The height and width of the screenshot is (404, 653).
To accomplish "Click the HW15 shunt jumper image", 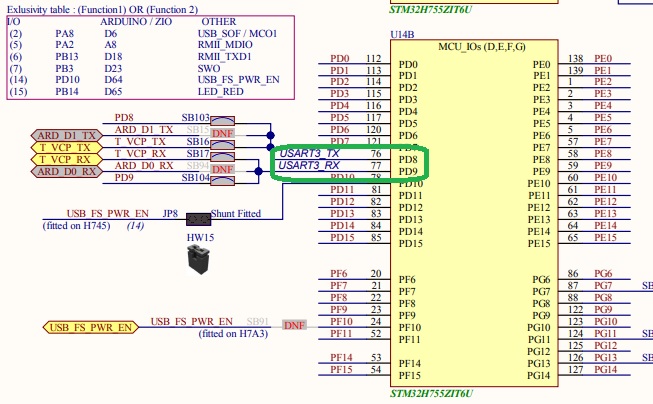I will [x=199, y=259].
